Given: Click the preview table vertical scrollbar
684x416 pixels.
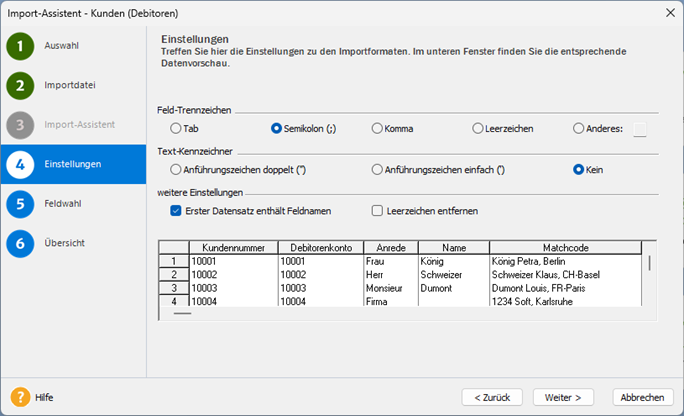Looking at the screenshot, I should (650, 273).
